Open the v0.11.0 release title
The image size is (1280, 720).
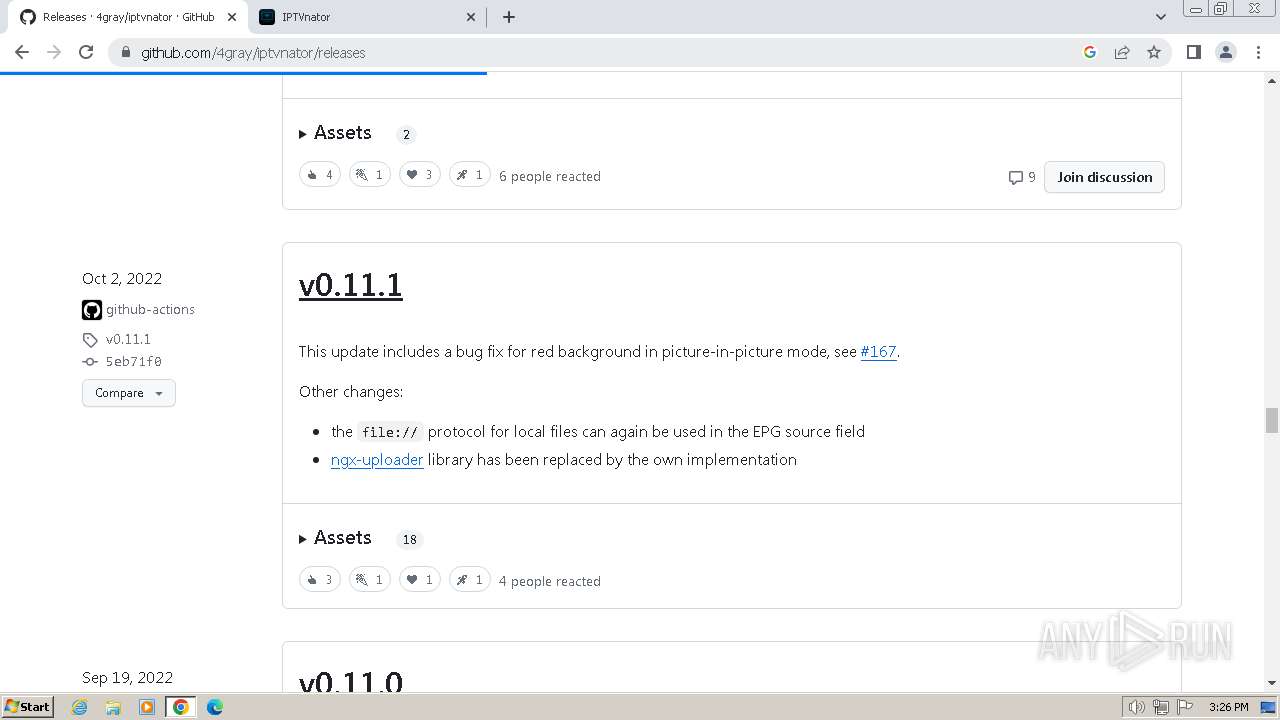pos(350,682)
